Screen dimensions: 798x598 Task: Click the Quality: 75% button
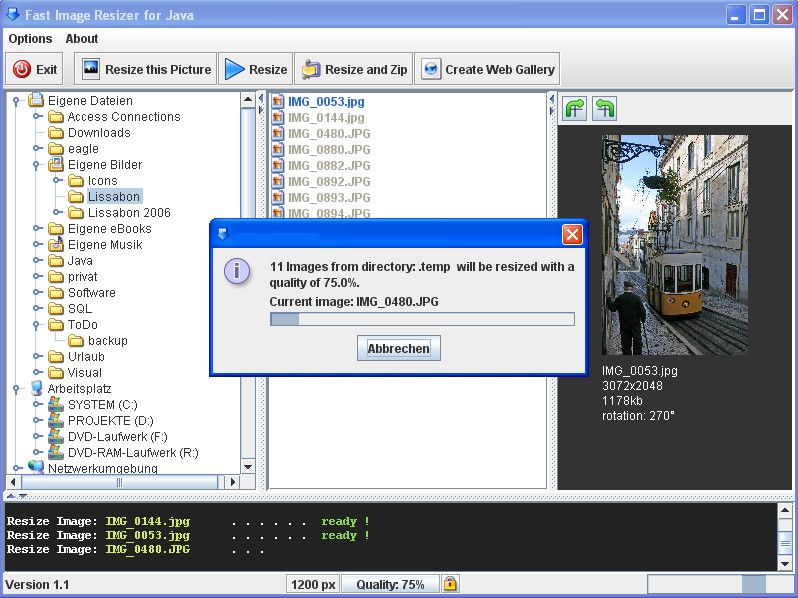(x=390, y=584)
